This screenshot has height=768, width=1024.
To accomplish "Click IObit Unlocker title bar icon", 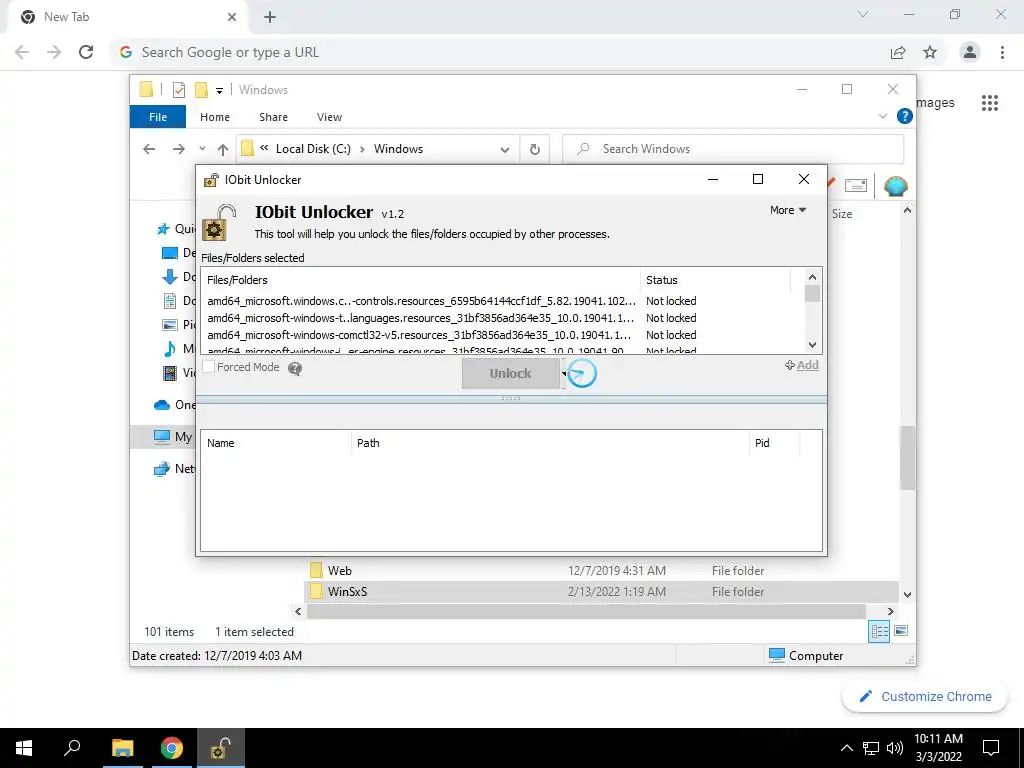I will tap(211, 180).
